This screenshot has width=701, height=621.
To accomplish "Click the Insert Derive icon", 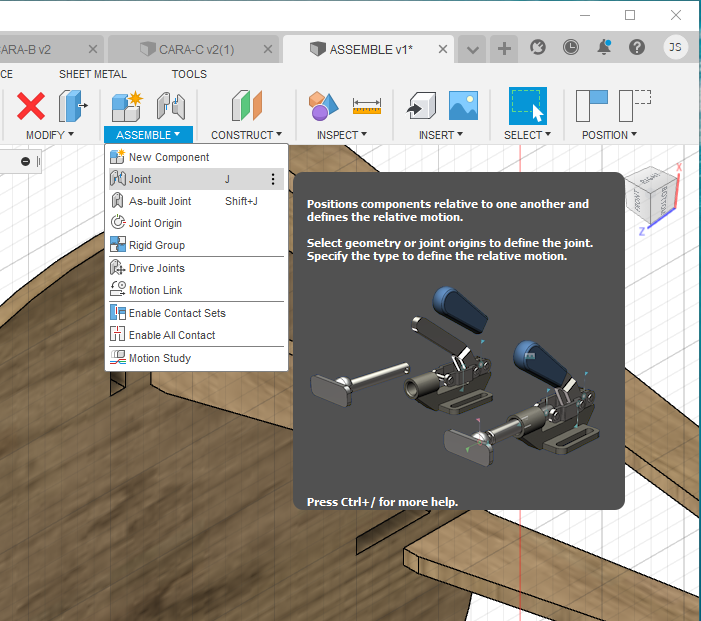I will 421,106.
